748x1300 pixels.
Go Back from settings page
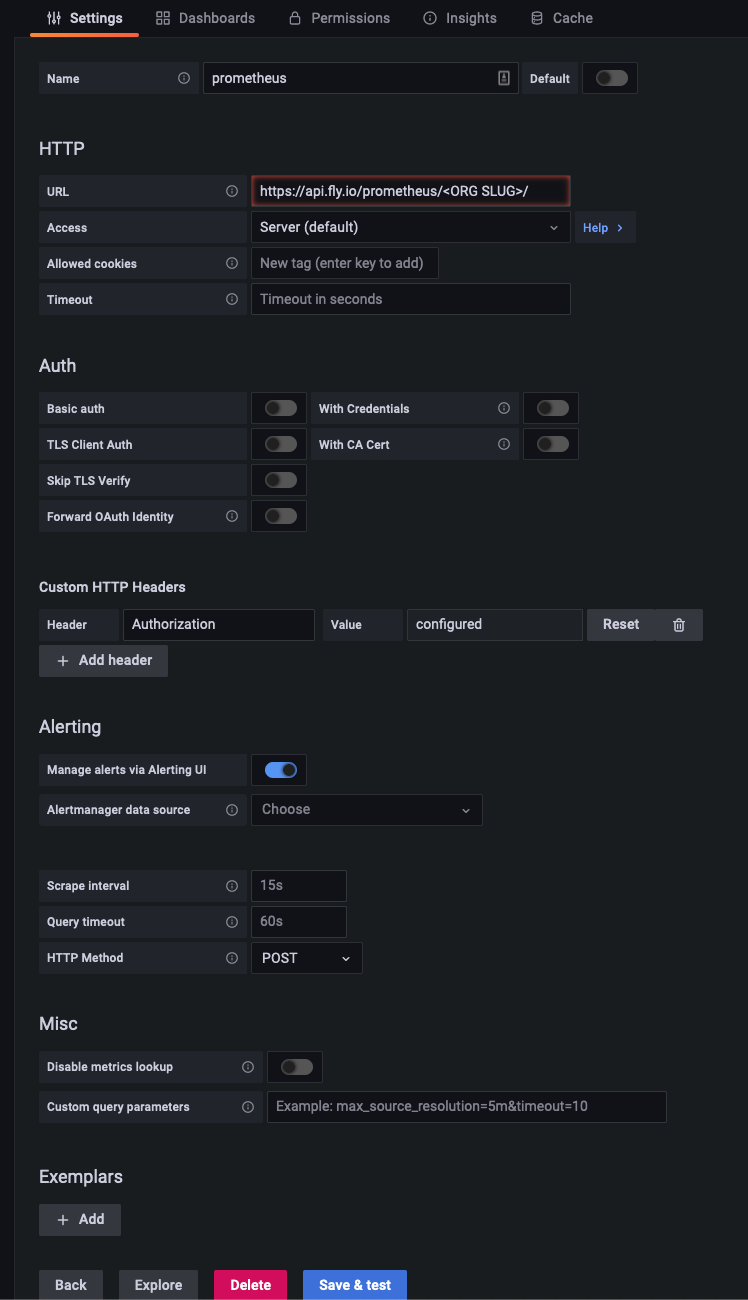point(71,1285)
